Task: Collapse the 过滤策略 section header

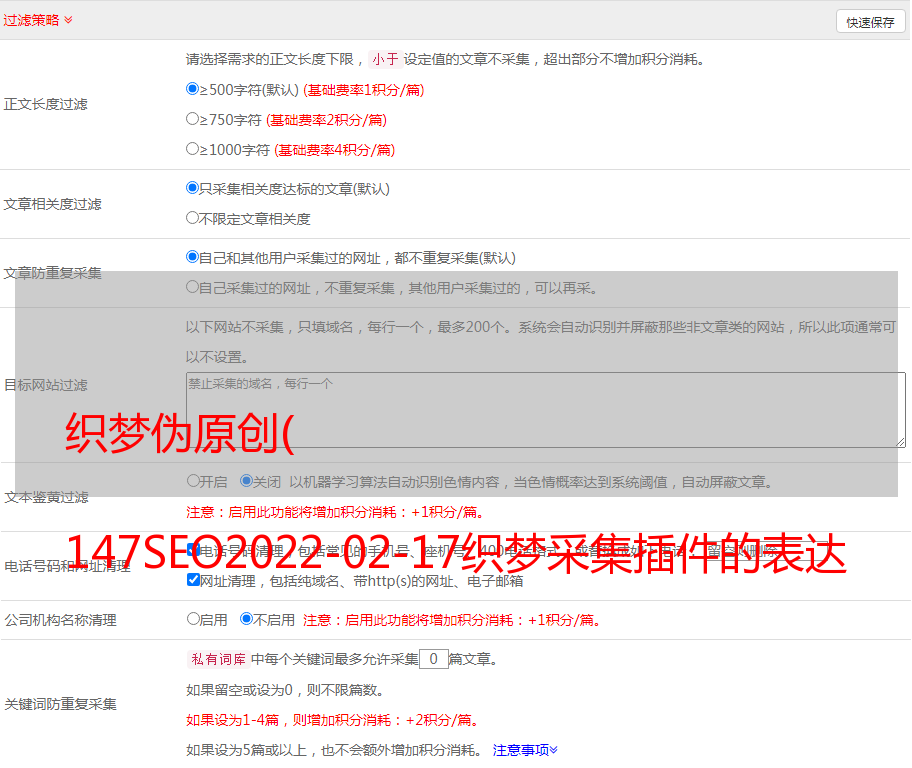Action: tap(38, 20)
